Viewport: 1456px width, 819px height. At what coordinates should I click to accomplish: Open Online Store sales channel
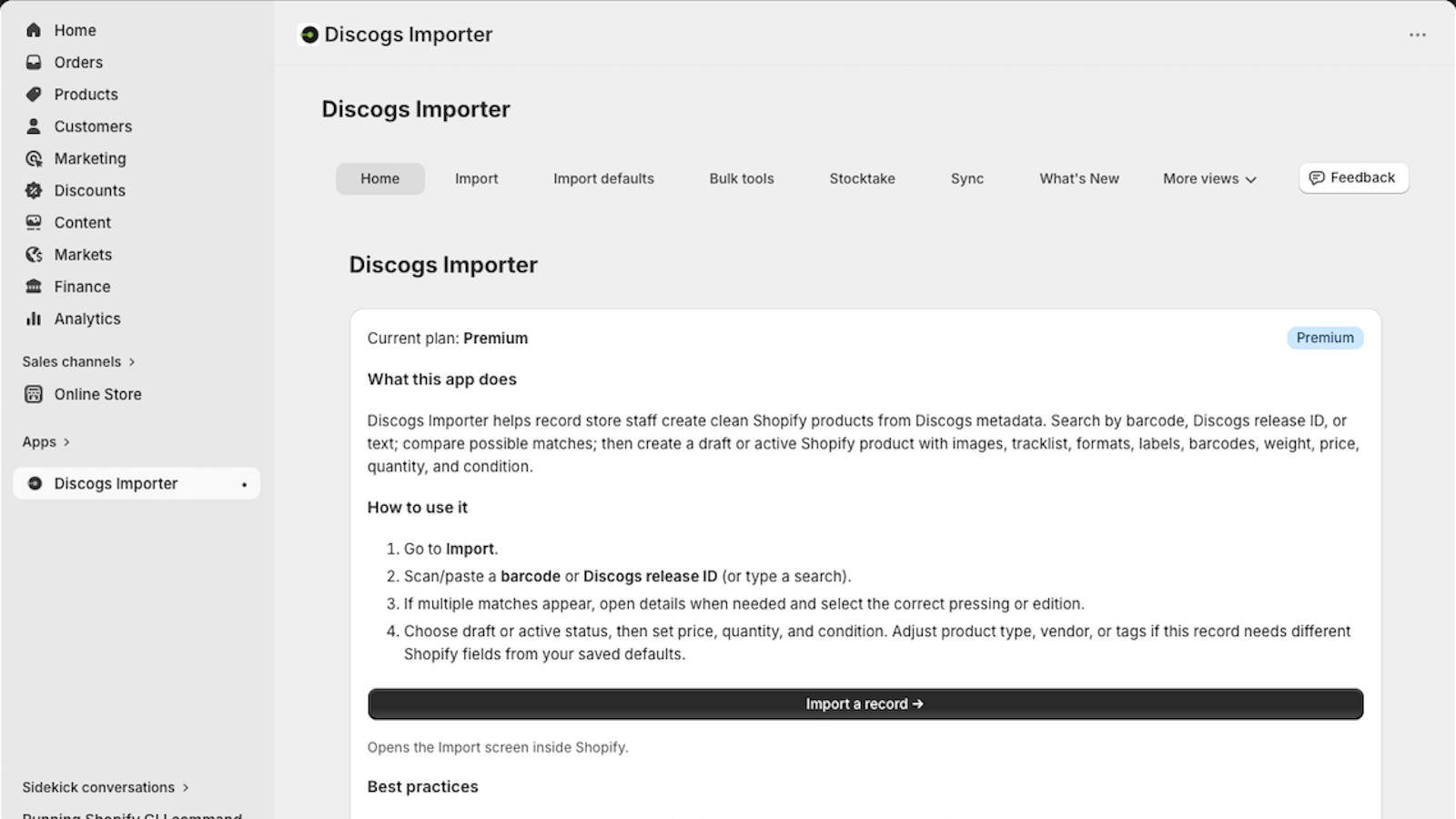coord(97,394)
